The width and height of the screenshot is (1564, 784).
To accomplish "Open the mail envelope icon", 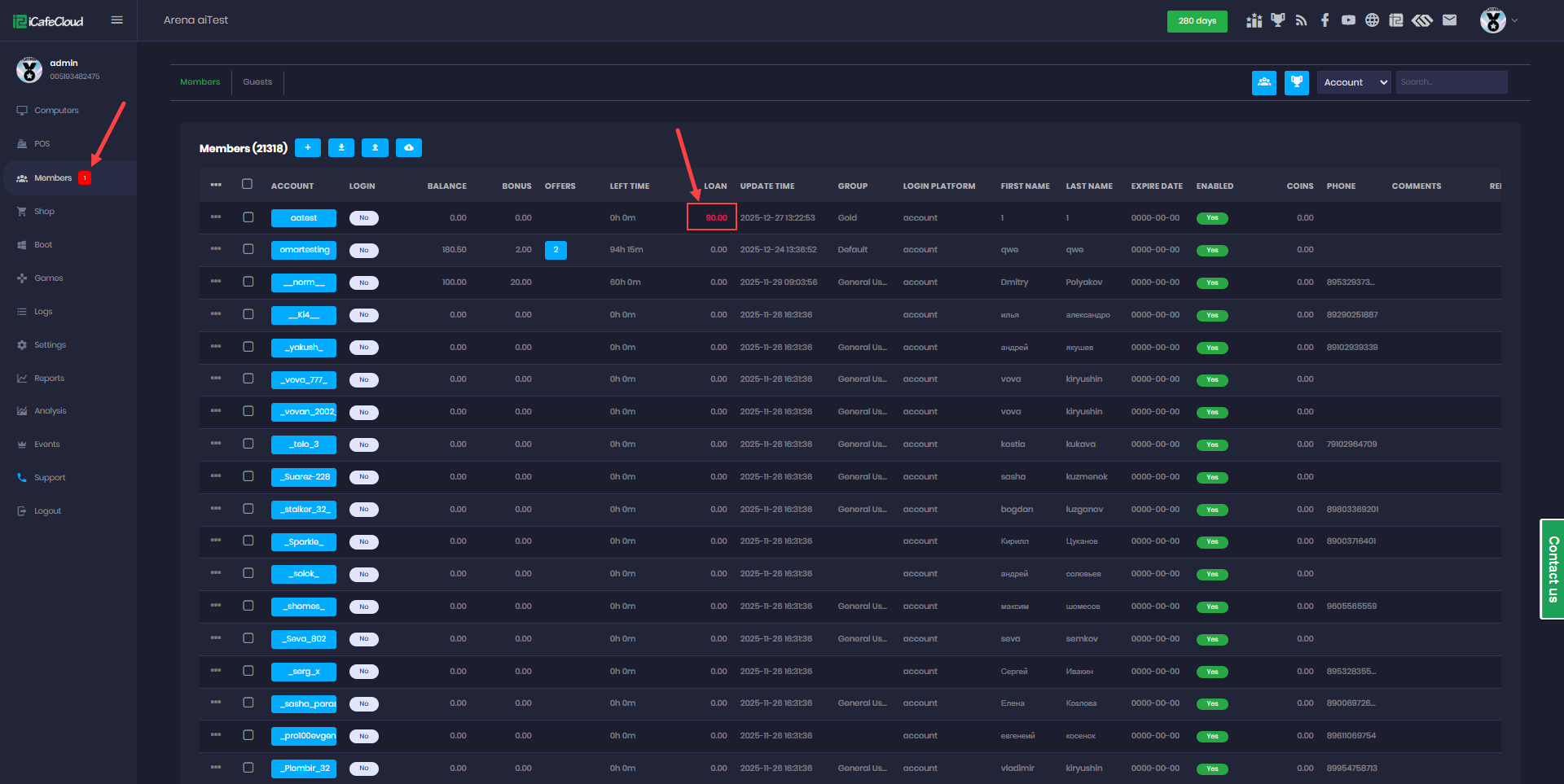I will [x=1449, y=20].
